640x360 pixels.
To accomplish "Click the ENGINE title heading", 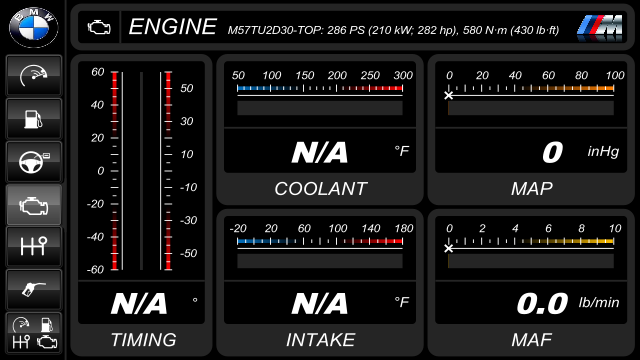I will (173, 27).
